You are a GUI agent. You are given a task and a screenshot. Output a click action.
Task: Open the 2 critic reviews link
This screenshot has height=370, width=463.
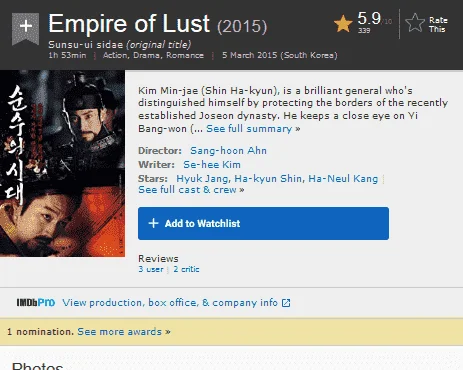point(186,269)
